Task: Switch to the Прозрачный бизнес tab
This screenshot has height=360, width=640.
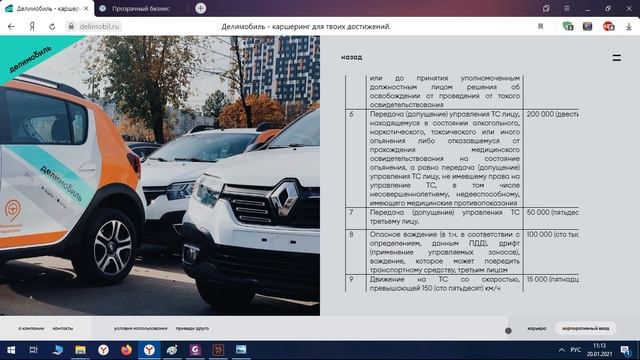Action: (x=140, y=9)
